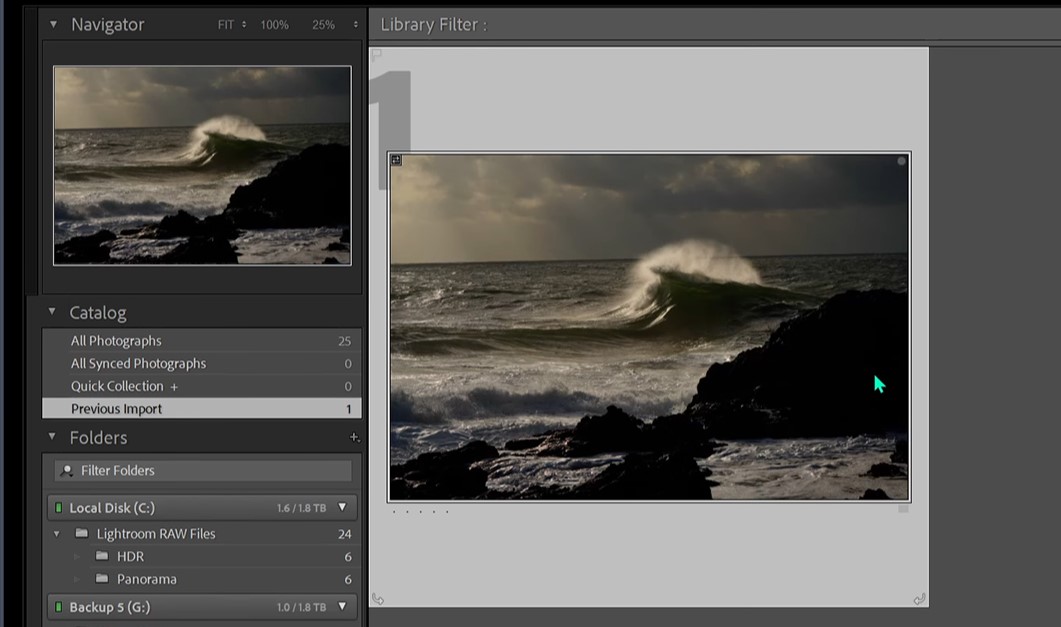Toggle Quick Collection circle marker on photo
This screenshot has width=1061, height=627.
(901, 161)
